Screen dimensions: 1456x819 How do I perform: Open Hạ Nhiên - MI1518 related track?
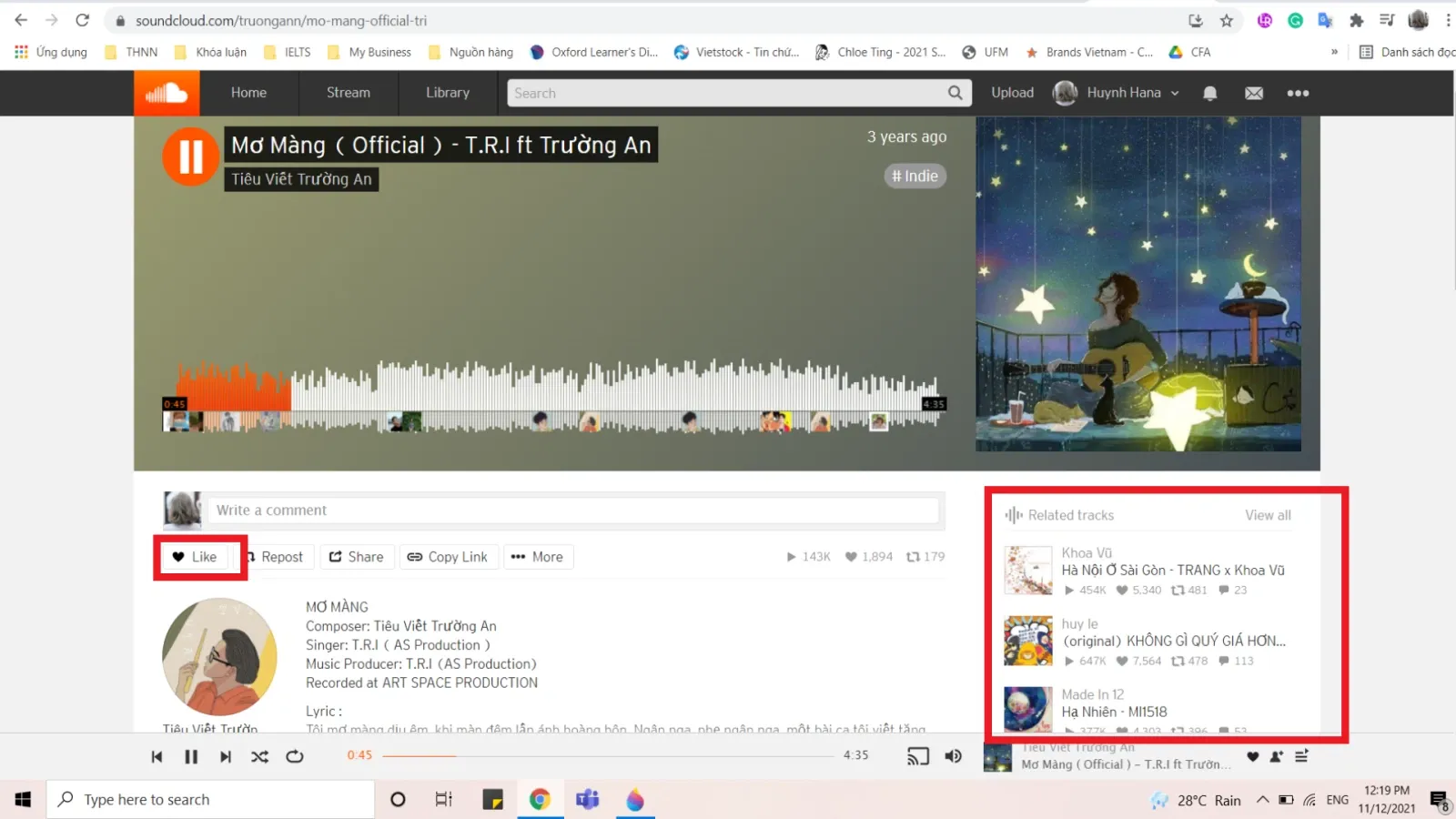1114,712
